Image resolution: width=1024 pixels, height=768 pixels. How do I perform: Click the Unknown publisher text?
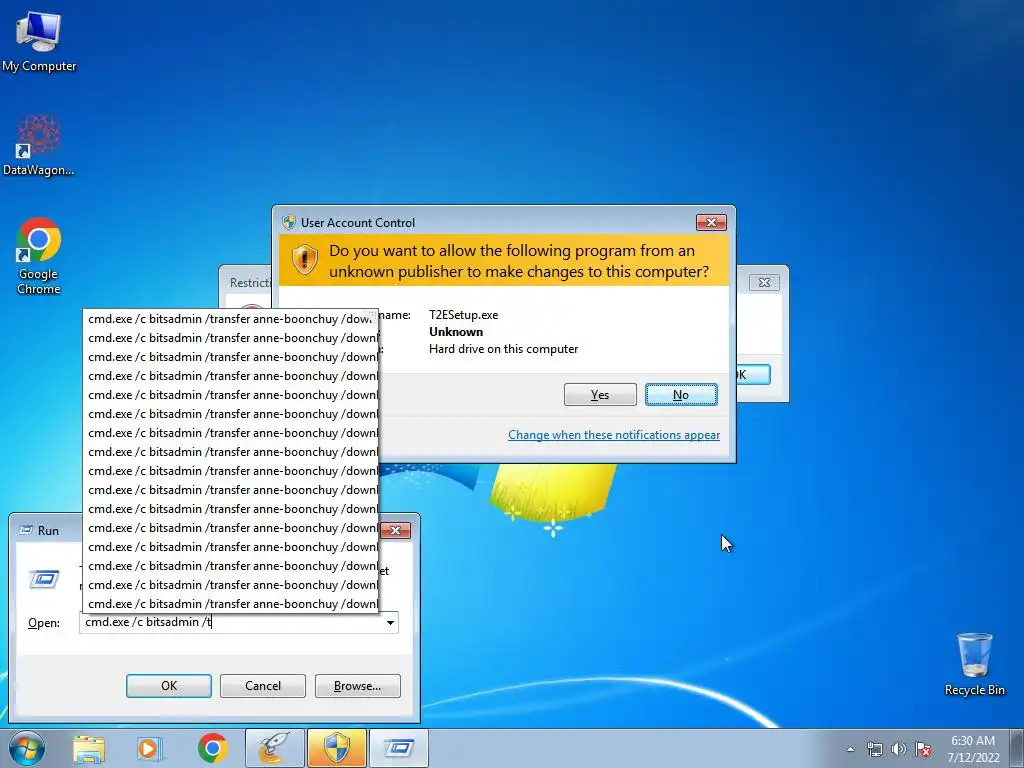point(456,332)
